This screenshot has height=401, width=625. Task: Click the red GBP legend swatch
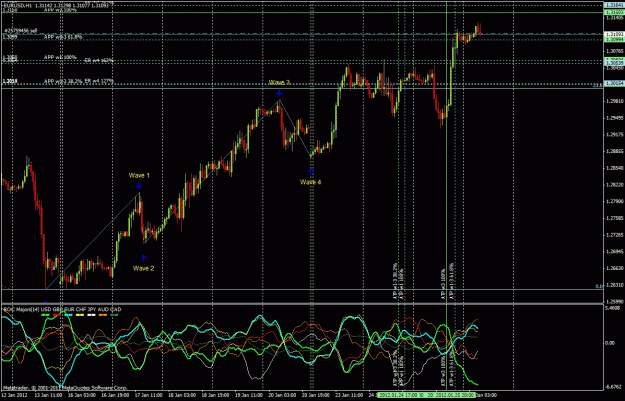[x=57, y=315]
